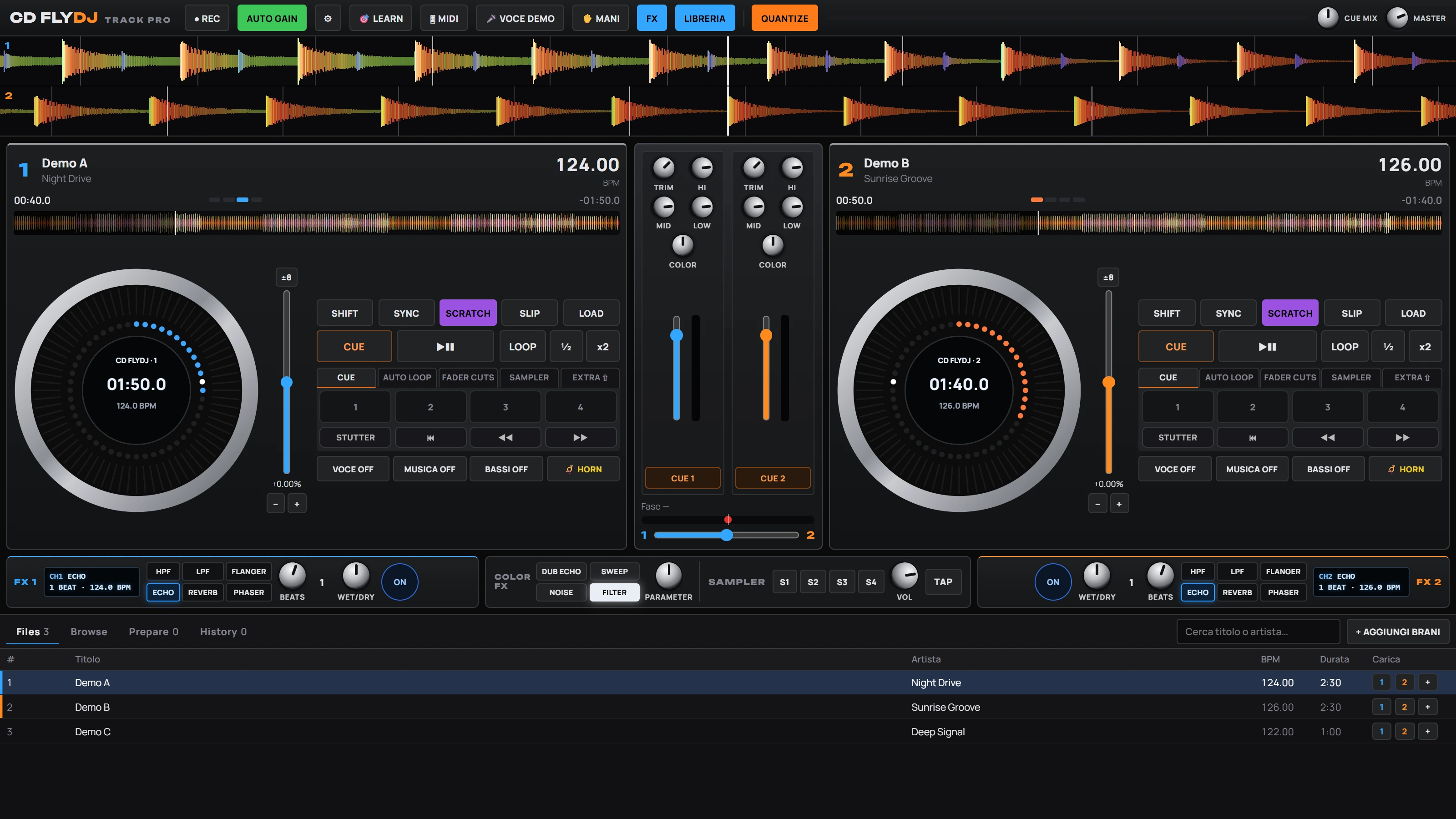Change Deck 2 pitch range ±8
The height and width of the screenshot is (819, 1456).
pyautogui.click(x=1108, y=277)
